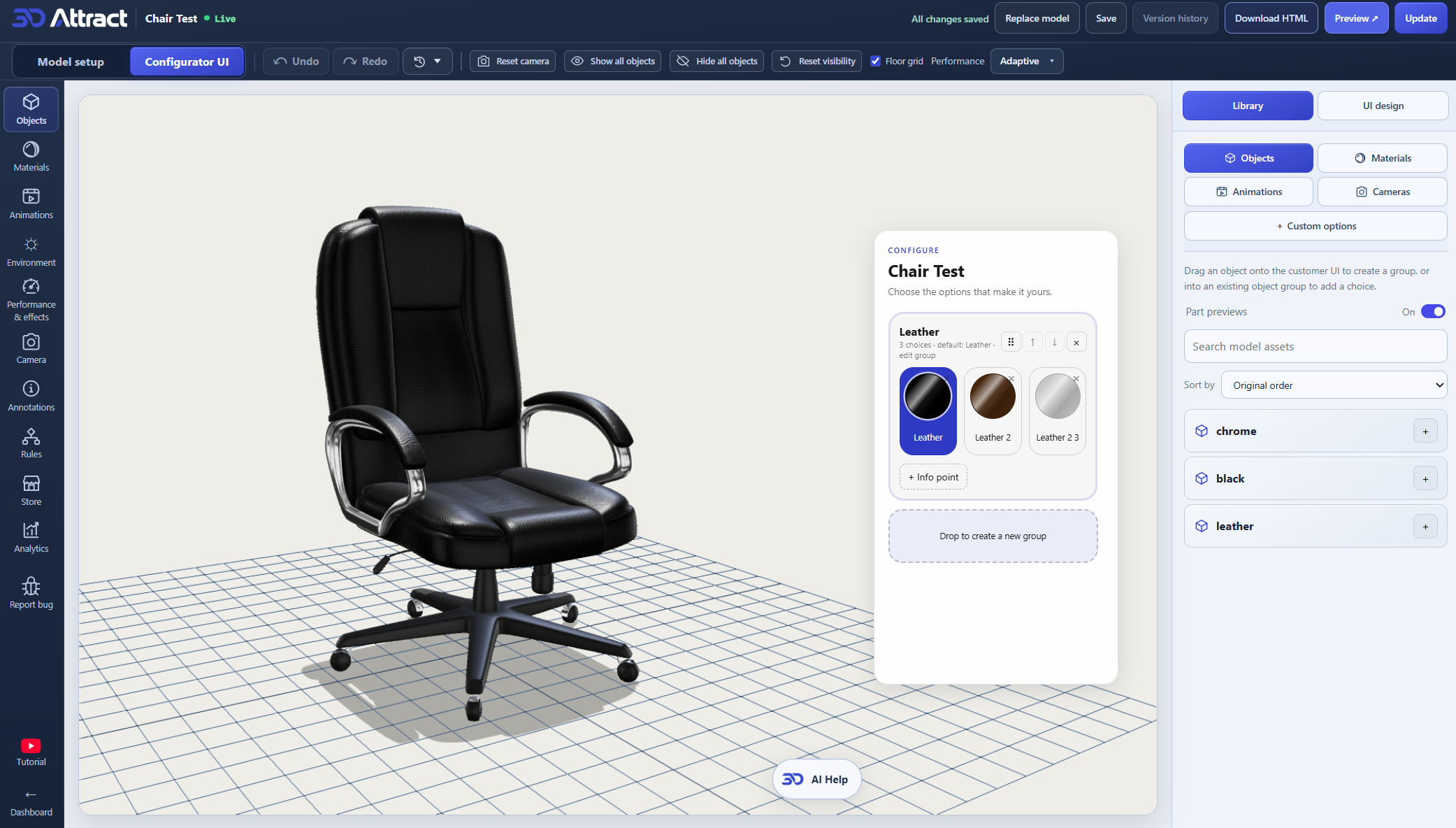
Task: Click the Download HTML button
Action: (x=1271, y=18)
